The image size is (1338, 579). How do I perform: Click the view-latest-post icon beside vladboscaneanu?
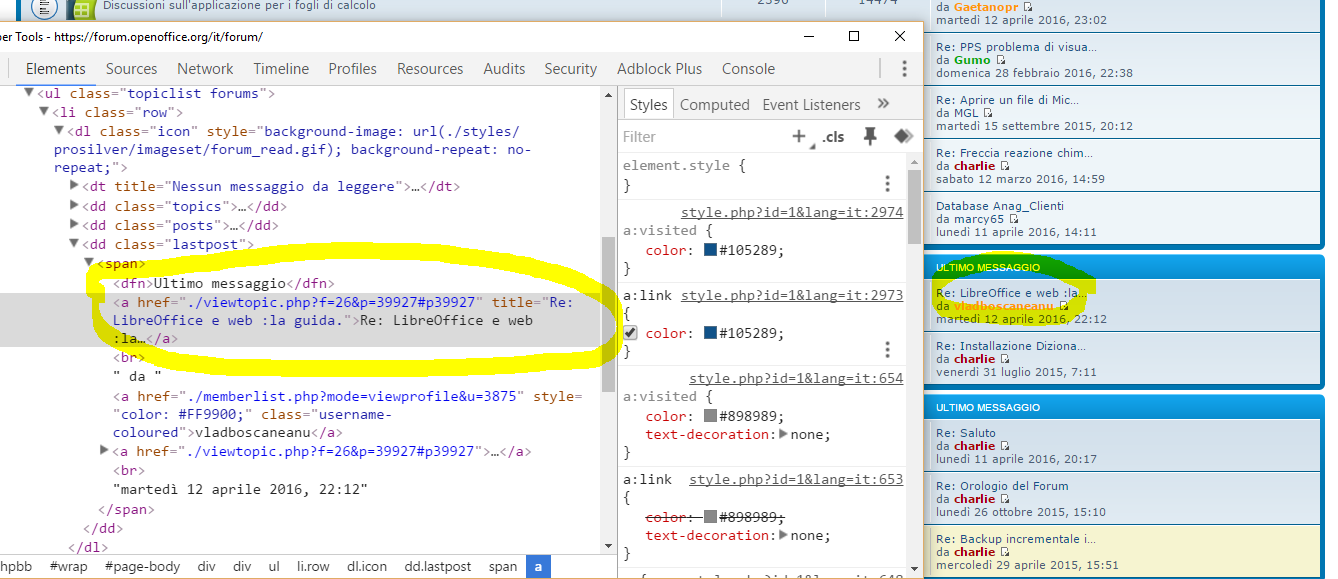1064,306
